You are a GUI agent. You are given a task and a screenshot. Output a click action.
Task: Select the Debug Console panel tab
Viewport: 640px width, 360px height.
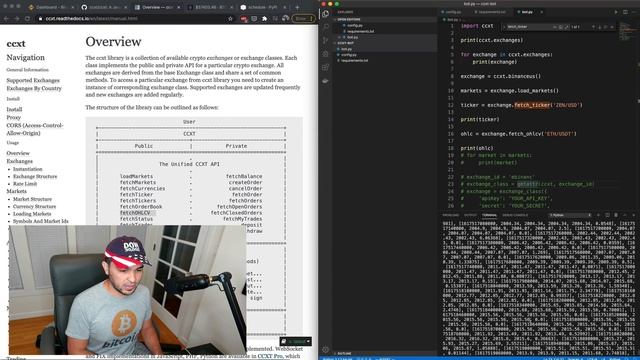515,215
